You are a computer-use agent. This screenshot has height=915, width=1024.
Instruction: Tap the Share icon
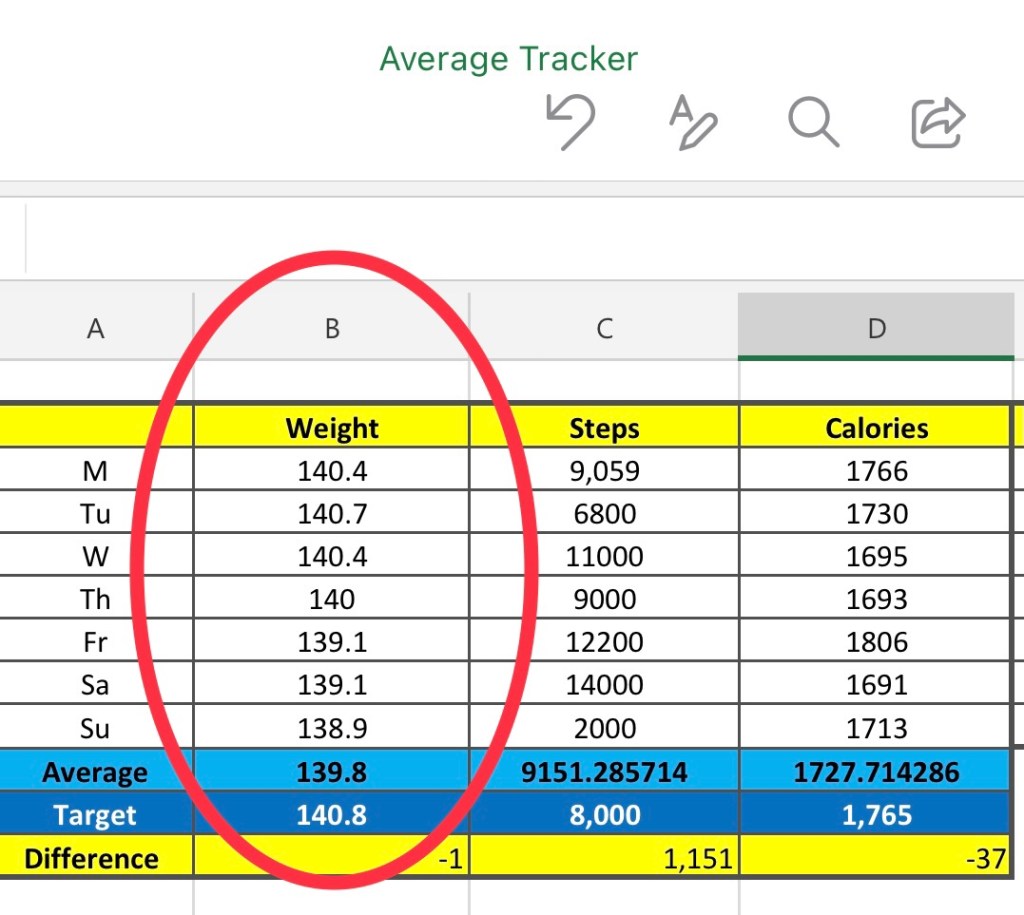tap(938, 123)
